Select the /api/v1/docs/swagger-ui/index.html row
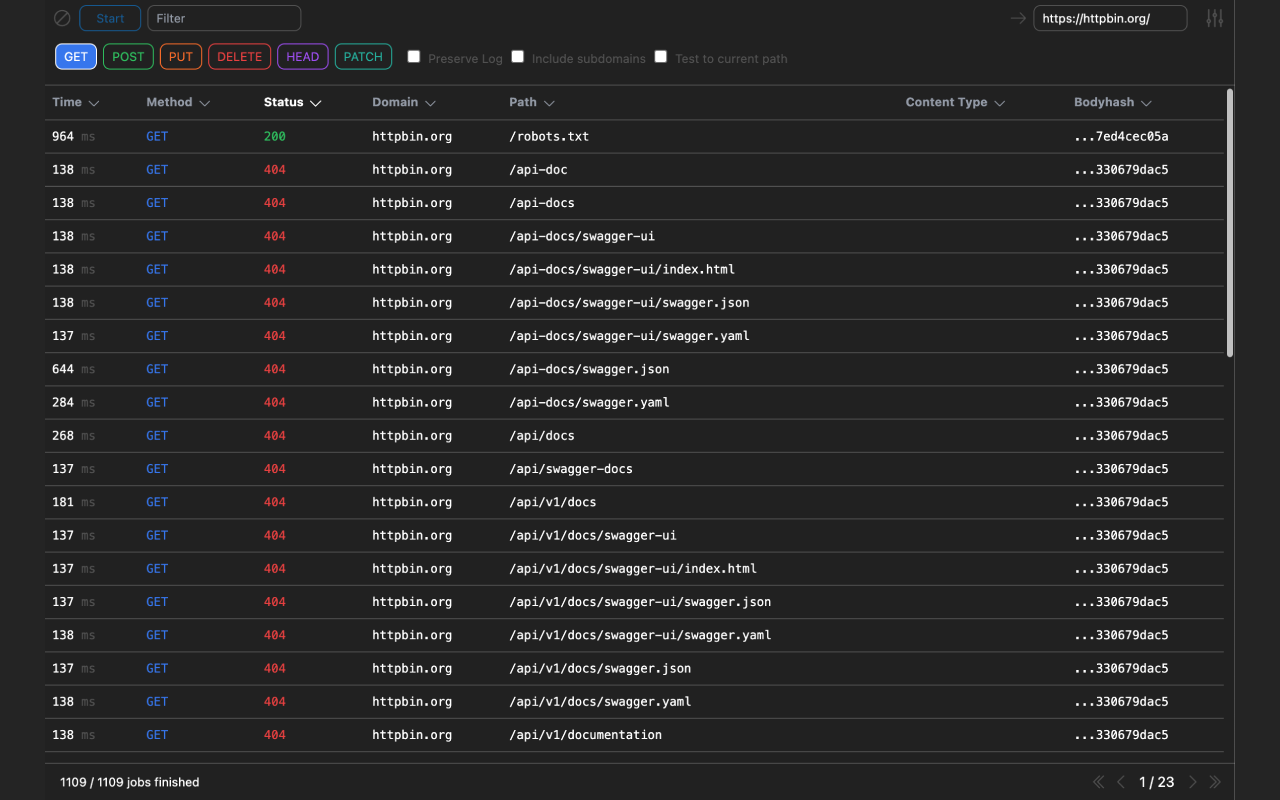Screen dimensions: 1280x800 634,569
